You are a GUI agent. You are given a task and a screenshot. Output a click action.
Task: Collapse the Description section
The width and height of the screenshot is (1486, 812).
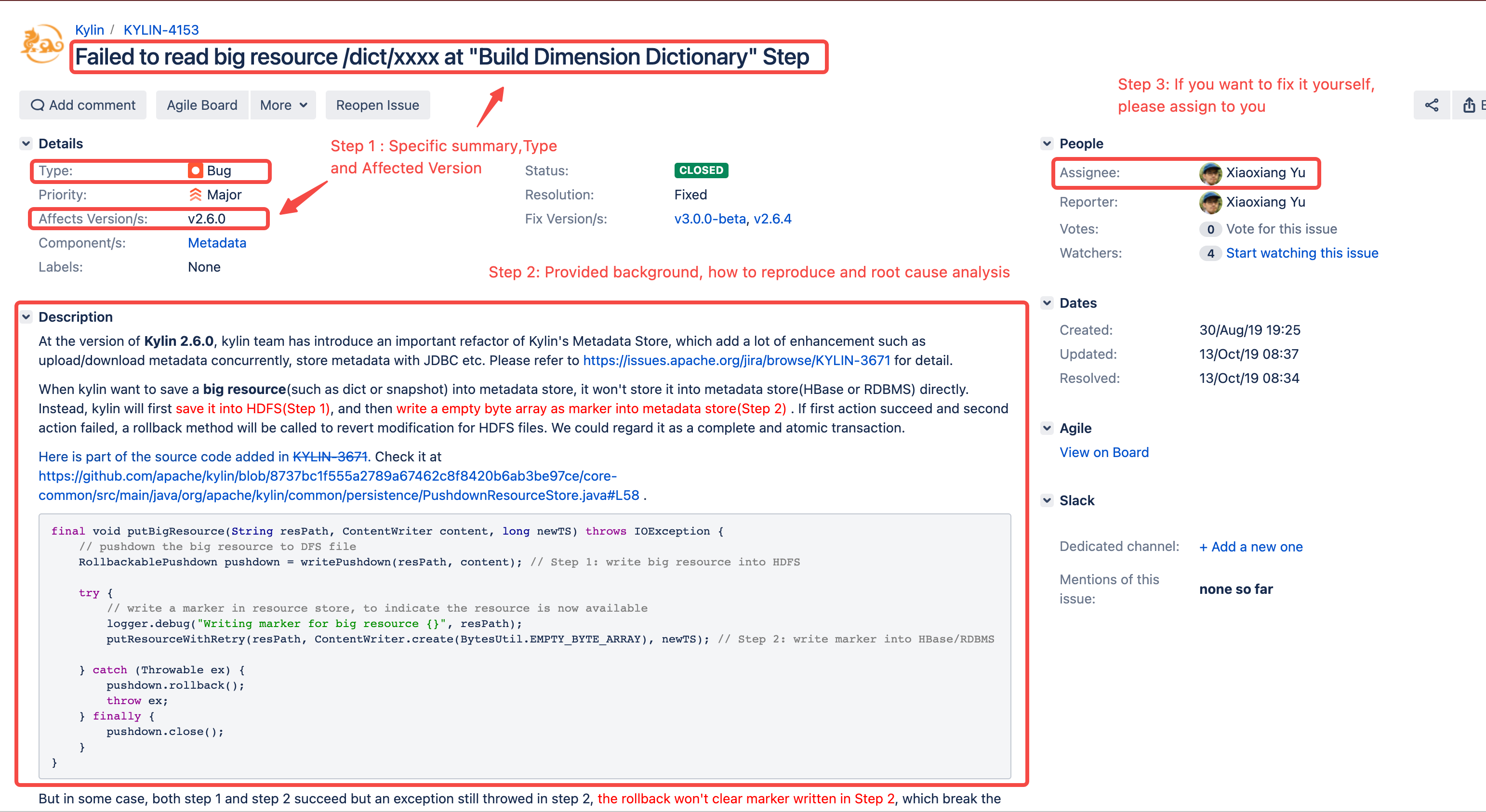[x=26, y=316]
